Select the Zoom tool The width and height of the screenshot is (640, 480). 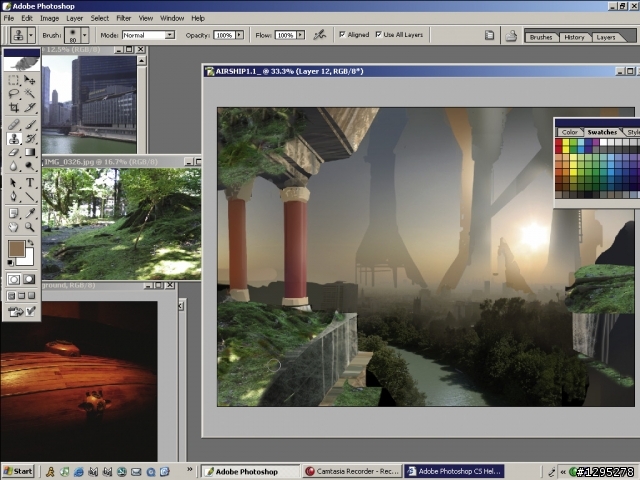[29, 227]
